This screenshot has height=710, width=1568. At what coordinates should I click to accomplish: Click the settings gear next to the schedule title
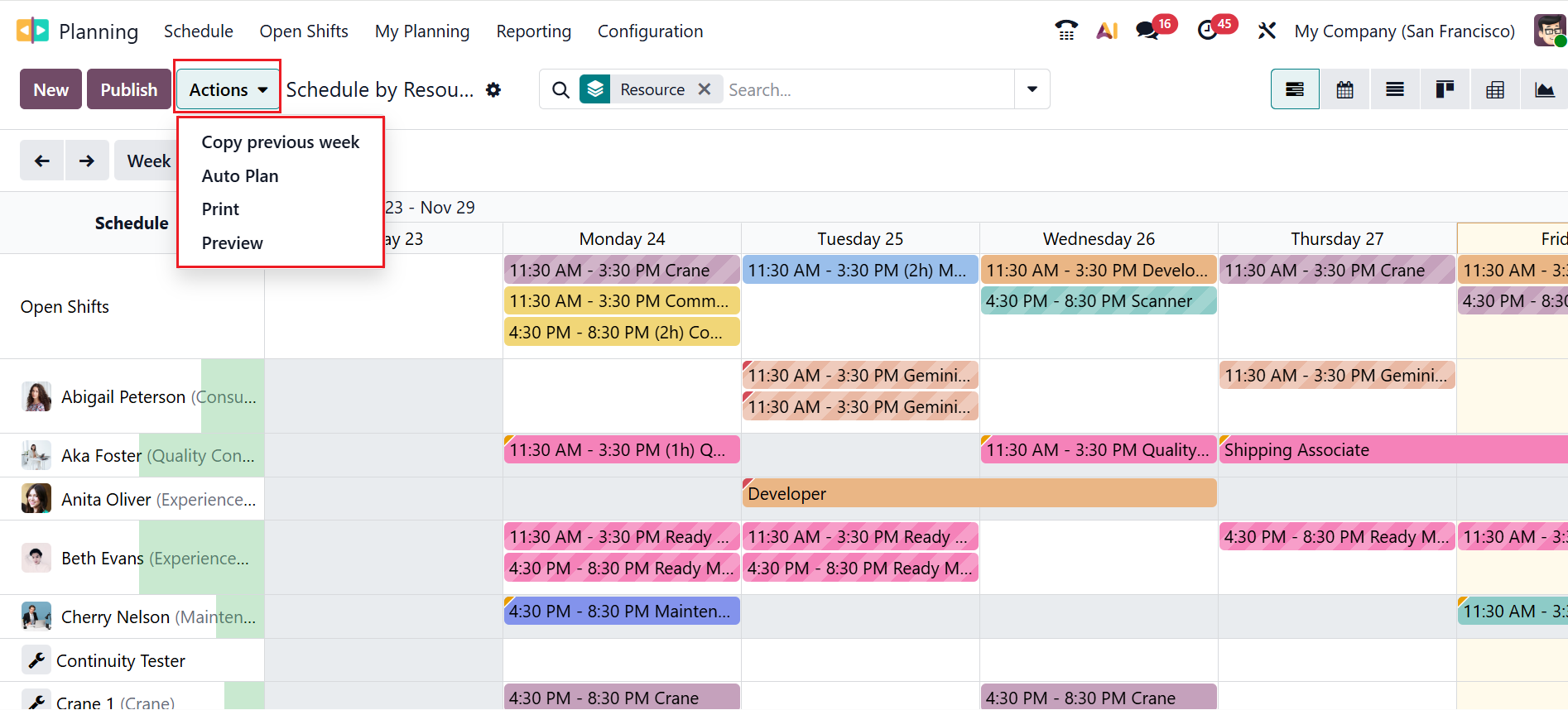[493, 89]
